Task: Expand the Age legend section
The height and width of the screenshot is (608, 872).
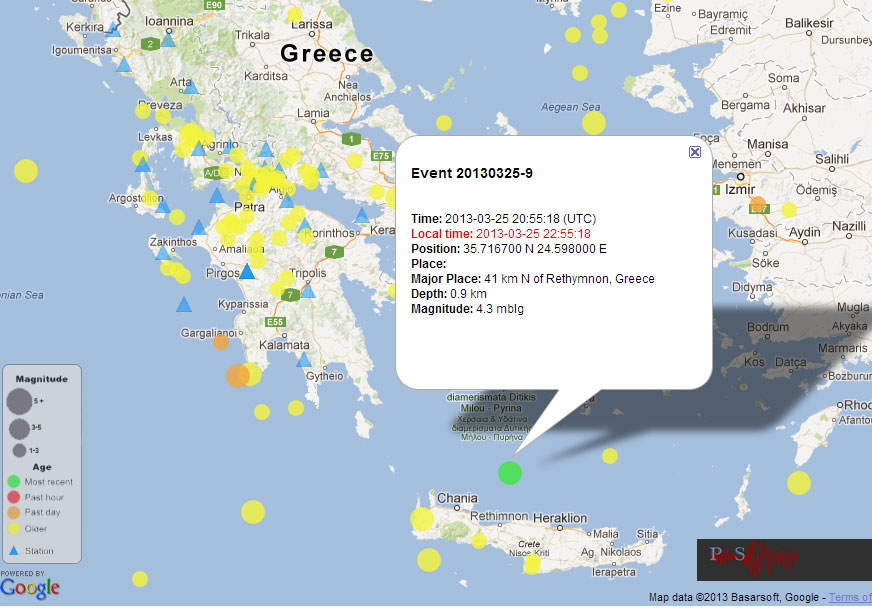Action: coord(42,467)
